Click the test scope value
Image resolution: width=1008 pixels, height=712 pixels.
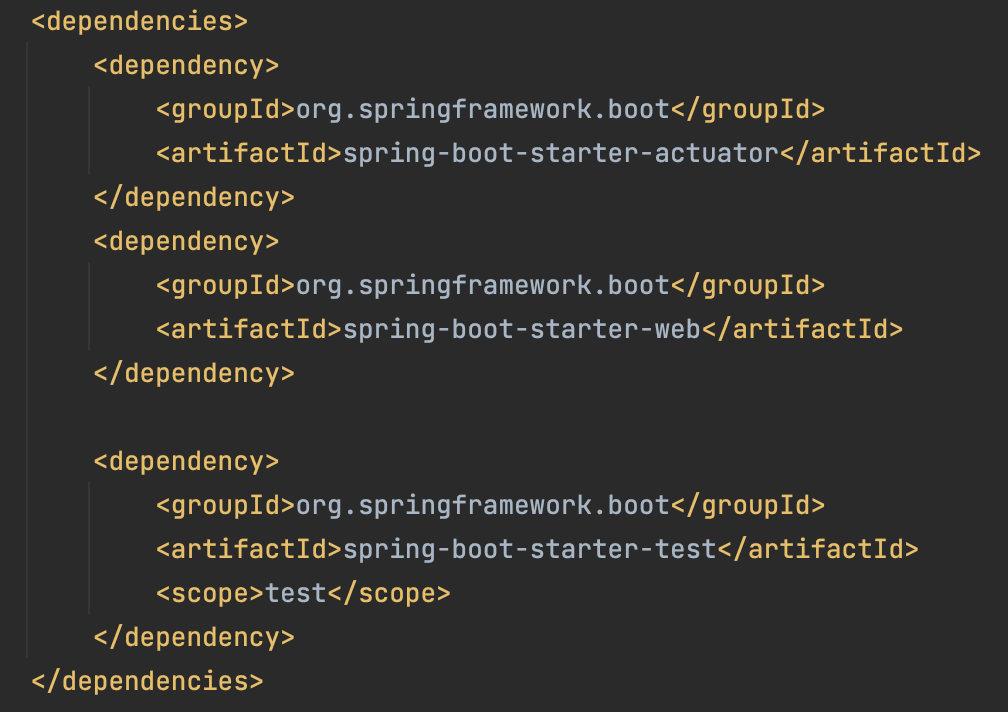tap(296, 593)
